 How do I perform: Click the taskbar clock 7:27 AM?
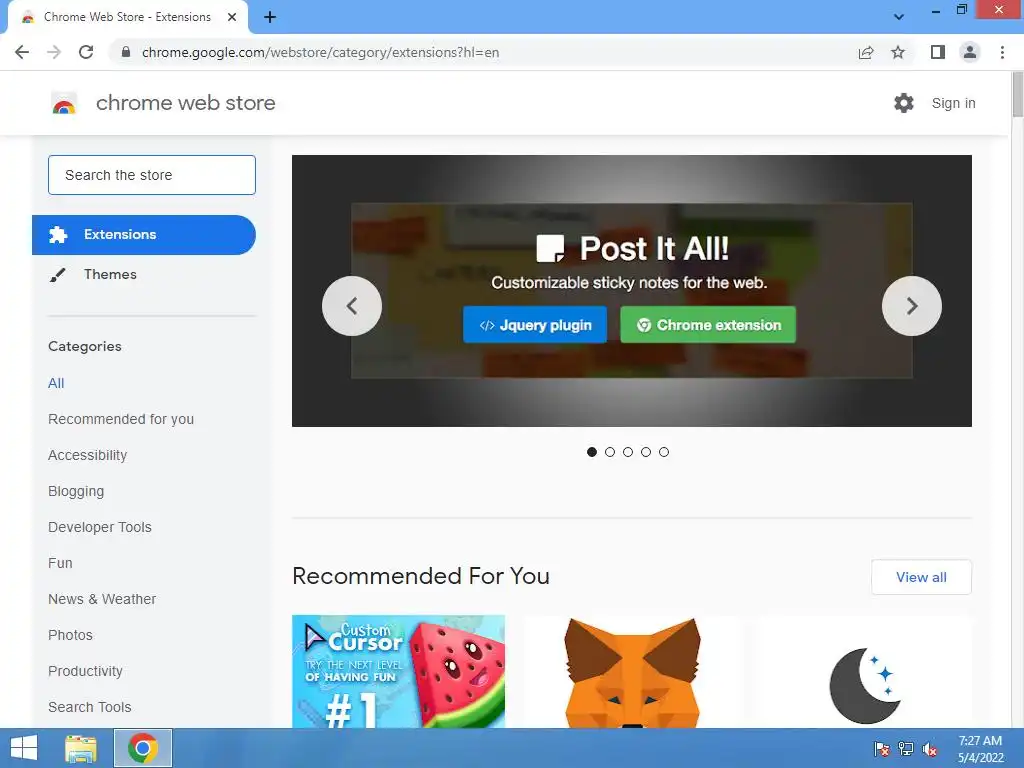pos(980,741)
